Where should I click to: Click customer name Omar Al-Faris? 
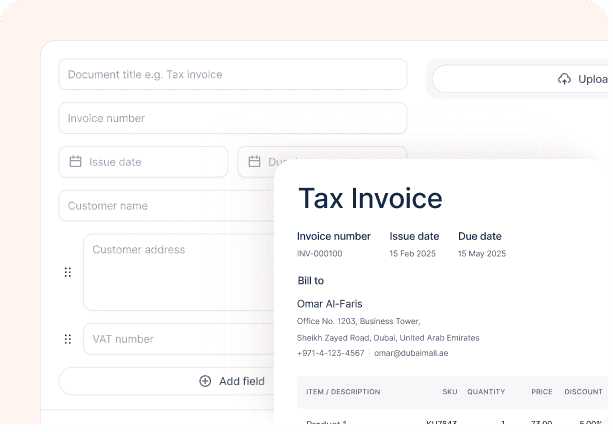330,304
